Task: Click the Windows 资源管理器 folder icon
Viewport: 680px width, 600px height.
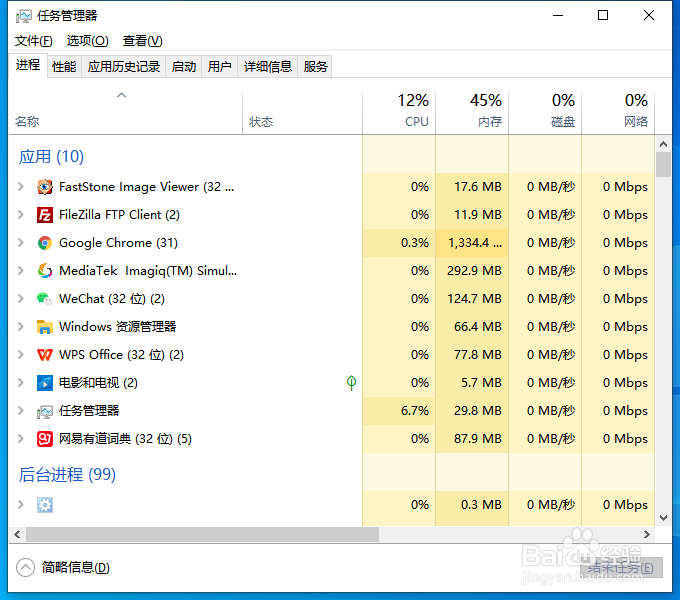Action: coord(45,327)
